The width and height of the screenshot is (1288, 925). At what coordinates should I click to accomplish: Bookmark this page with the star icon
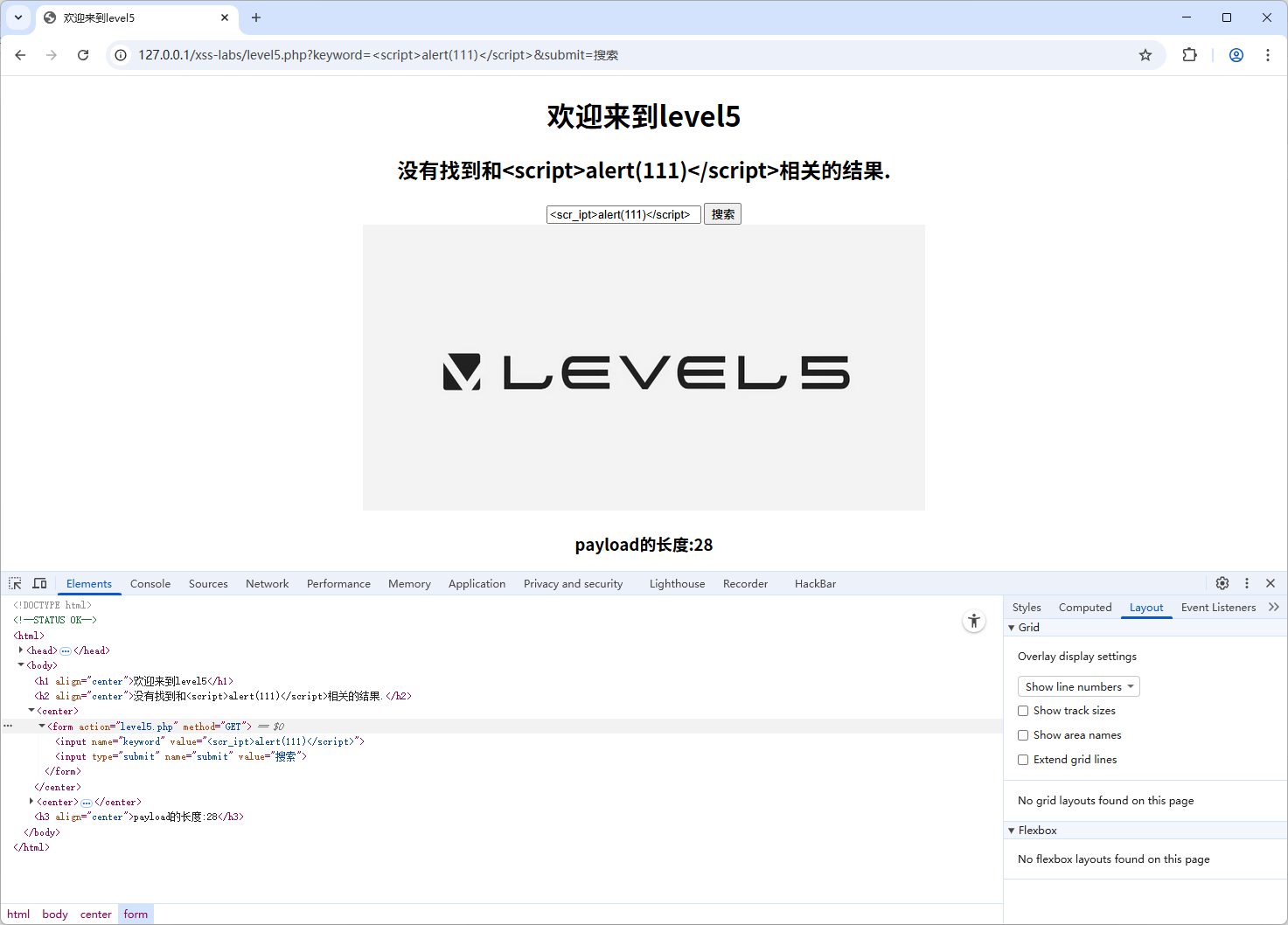pyautogui.click(x=1145, y=55)
